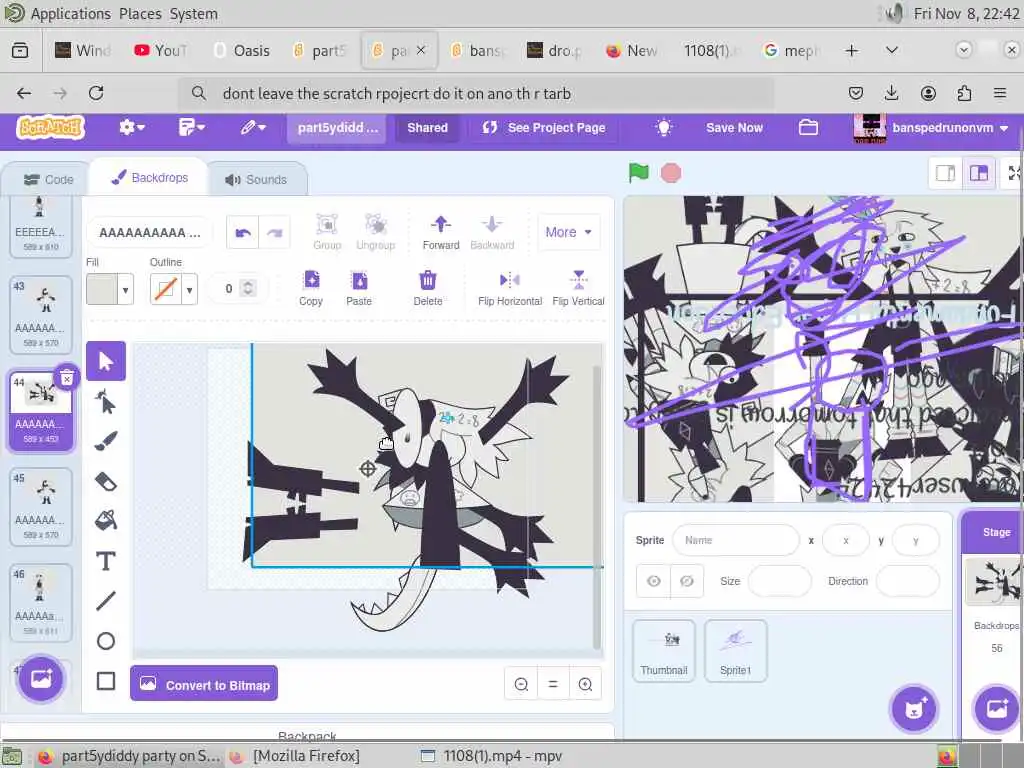Select the Reshape tool

tap(106, 402)
